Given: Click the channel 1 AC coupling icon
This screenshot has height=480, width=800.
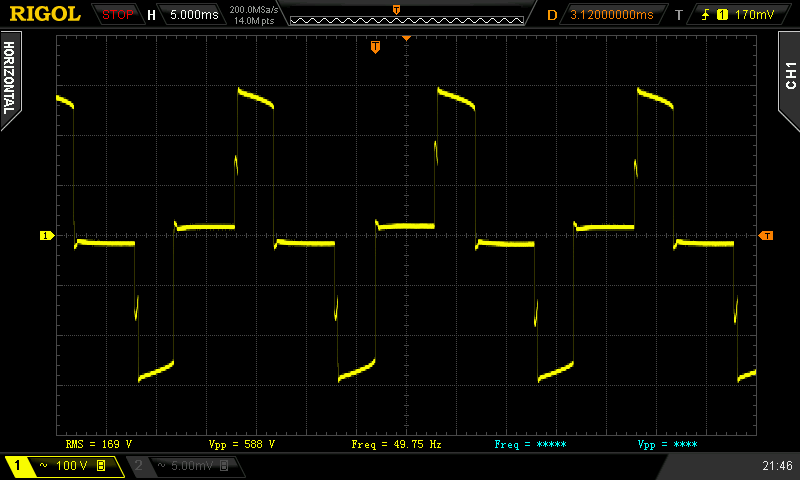Looking at the screenshot, I should (x=43, y=466).
